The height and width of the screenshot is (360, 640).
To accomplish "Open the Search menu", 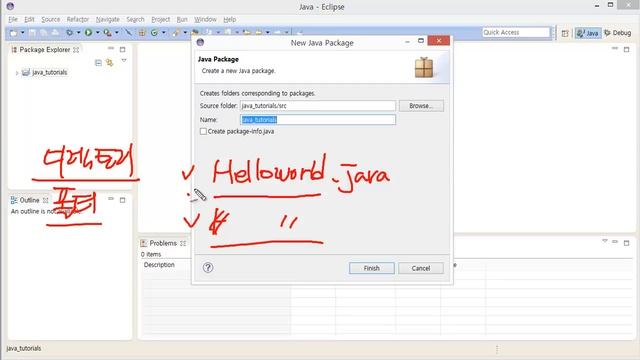I will 135,19.
